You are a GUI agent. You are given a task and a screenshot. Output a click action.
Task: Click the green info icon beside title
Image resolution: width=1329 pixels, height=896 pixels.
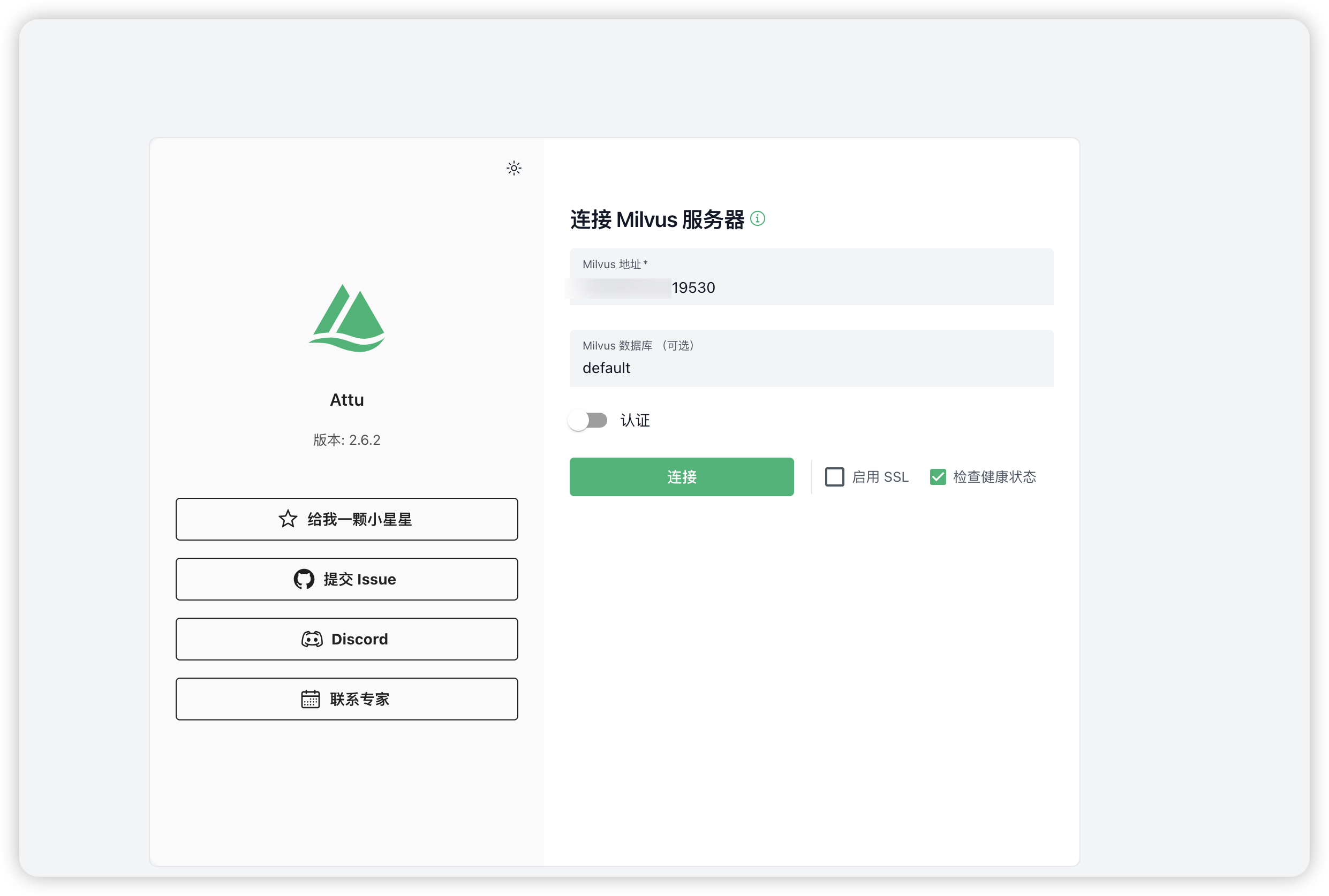tap(757, 219)
